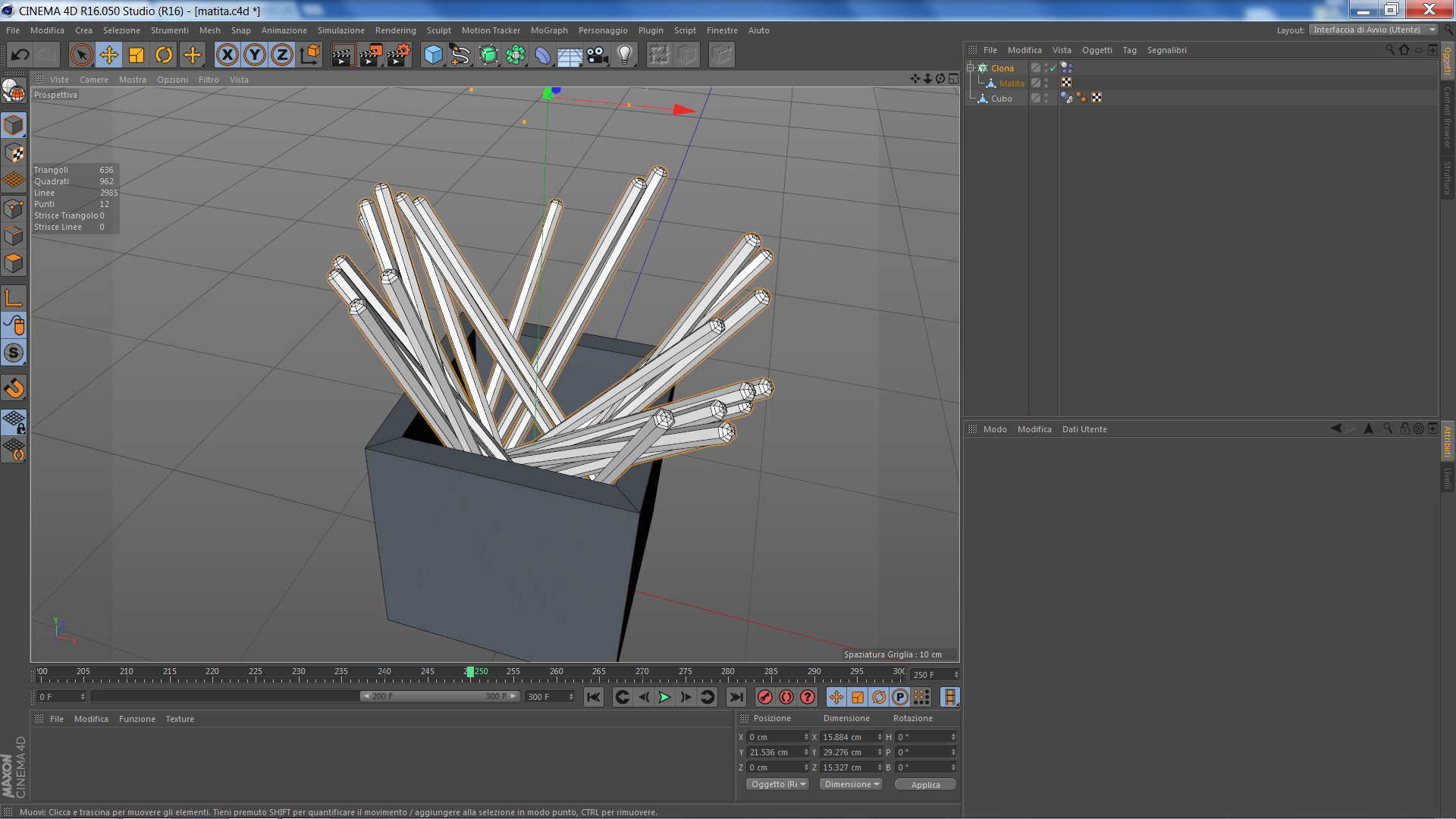Image resolution: width=1456 pixels, height=819 pixels.
Task: Toggle Clona generator enable checkmark
Action: [1053, 68]
